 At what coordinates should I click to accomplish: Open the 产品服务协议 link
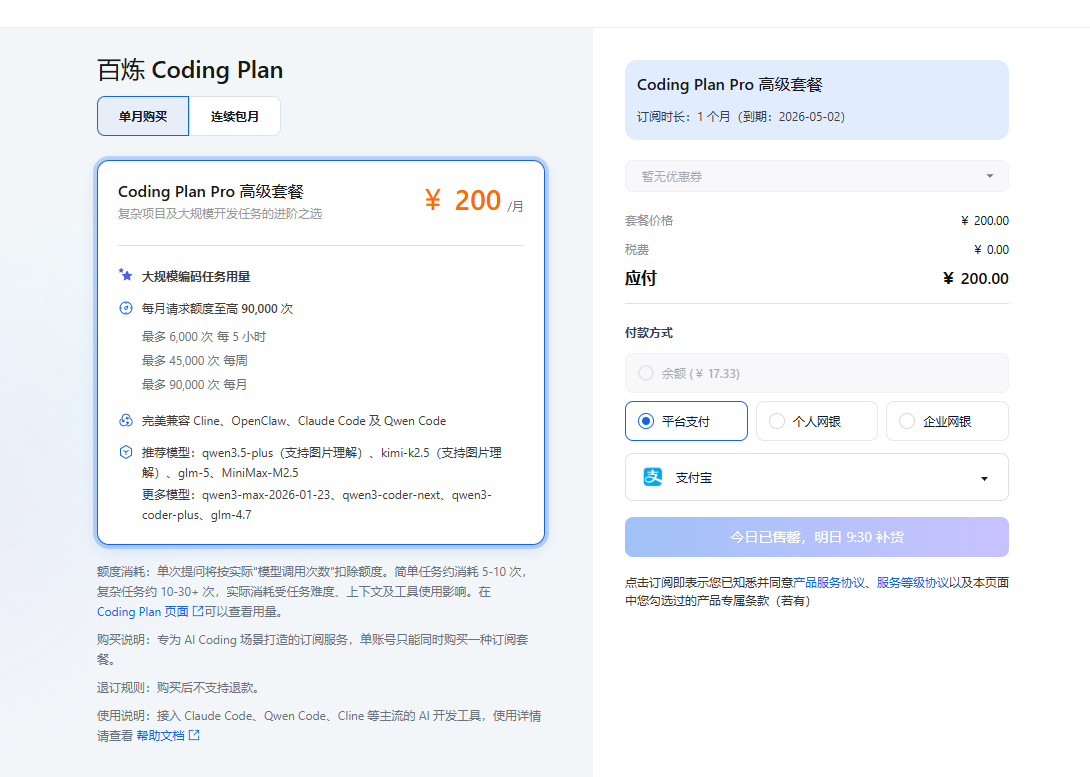click(x=829, y=582)
